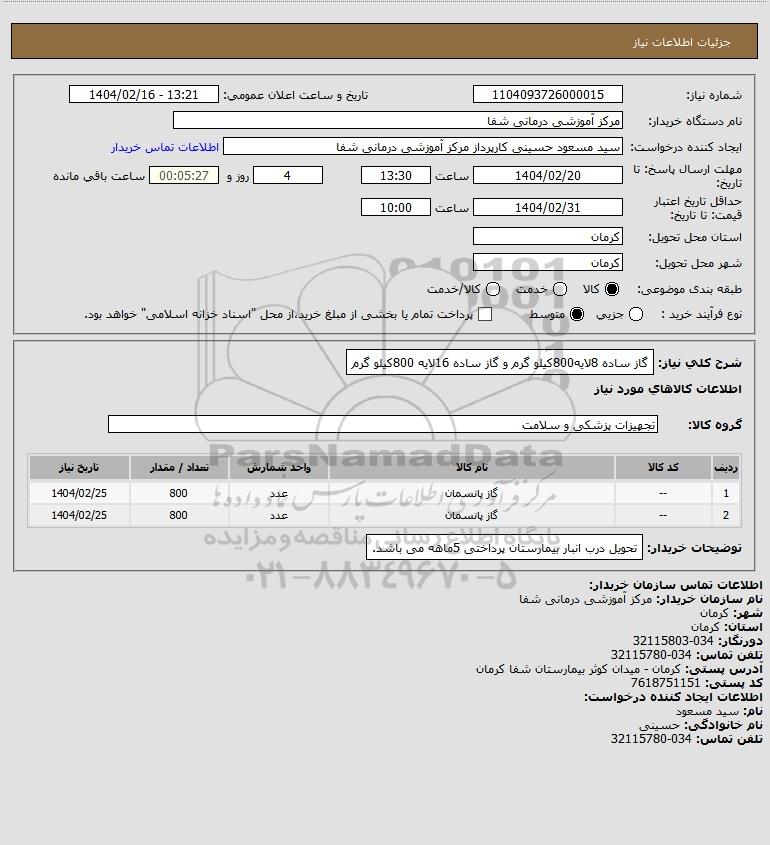The height and width of the screenshot is (845, 770).
Task: Click the remaining time counter 00:05:27
Action: pos(184,176)
